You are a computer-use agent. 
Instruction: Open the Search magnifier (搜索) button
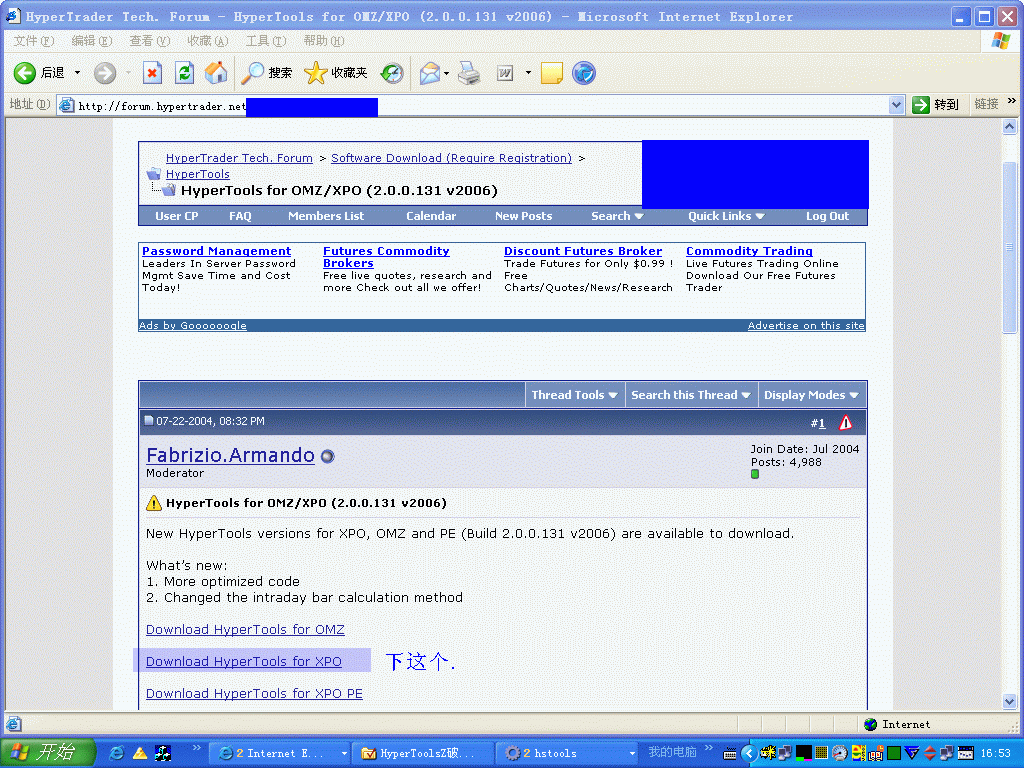click(266, 73)
